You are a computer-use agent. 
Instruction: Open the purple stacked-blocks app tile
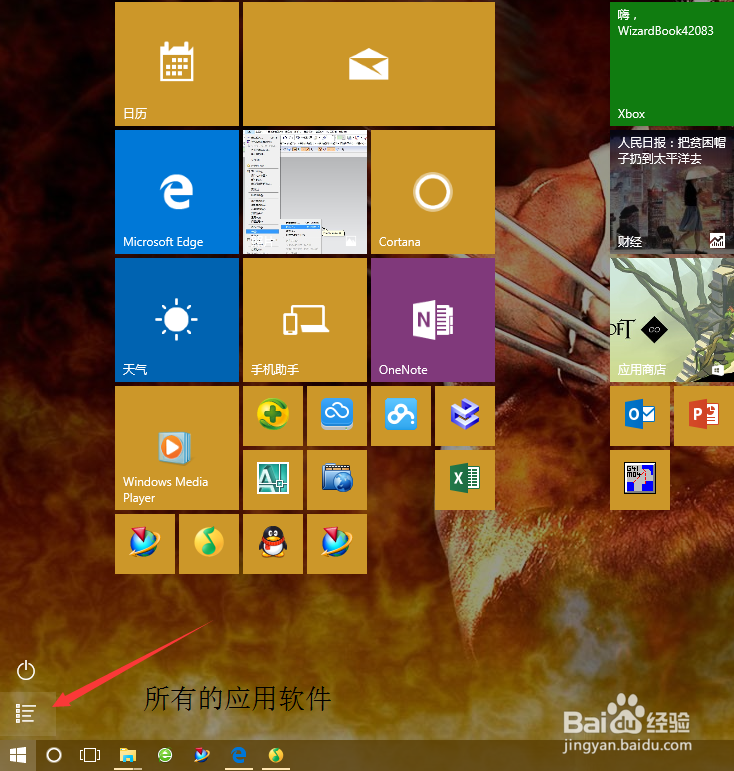pos(465,416)
